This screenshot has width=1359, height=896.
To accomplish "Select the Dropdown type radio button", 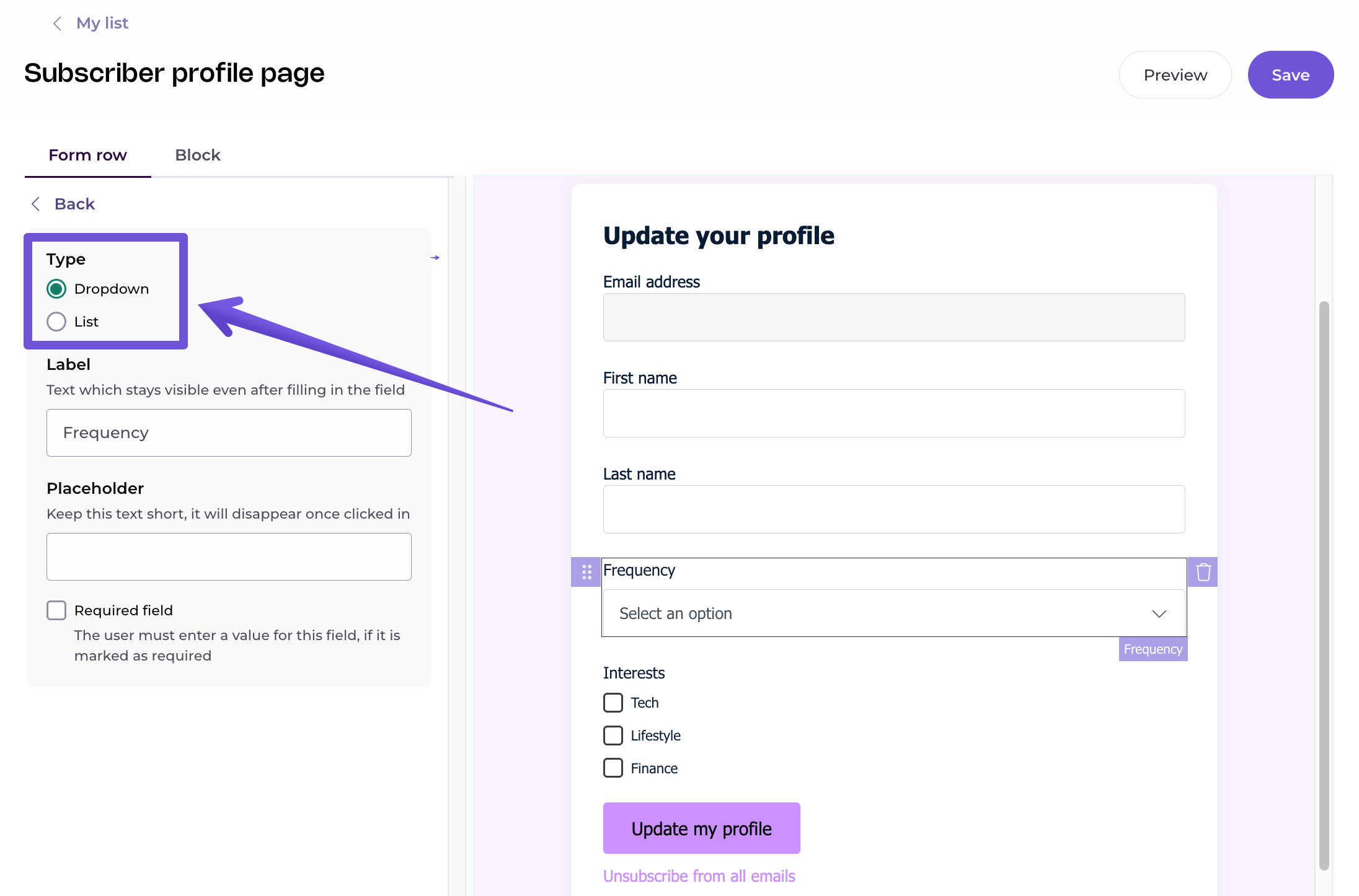I will 56,289.
